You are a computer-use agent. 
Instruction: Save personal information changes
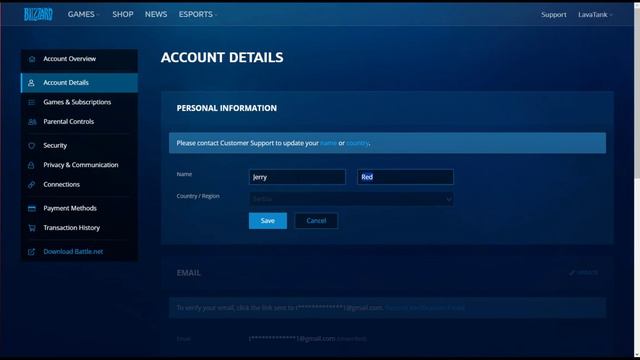[x=268, y=221]
